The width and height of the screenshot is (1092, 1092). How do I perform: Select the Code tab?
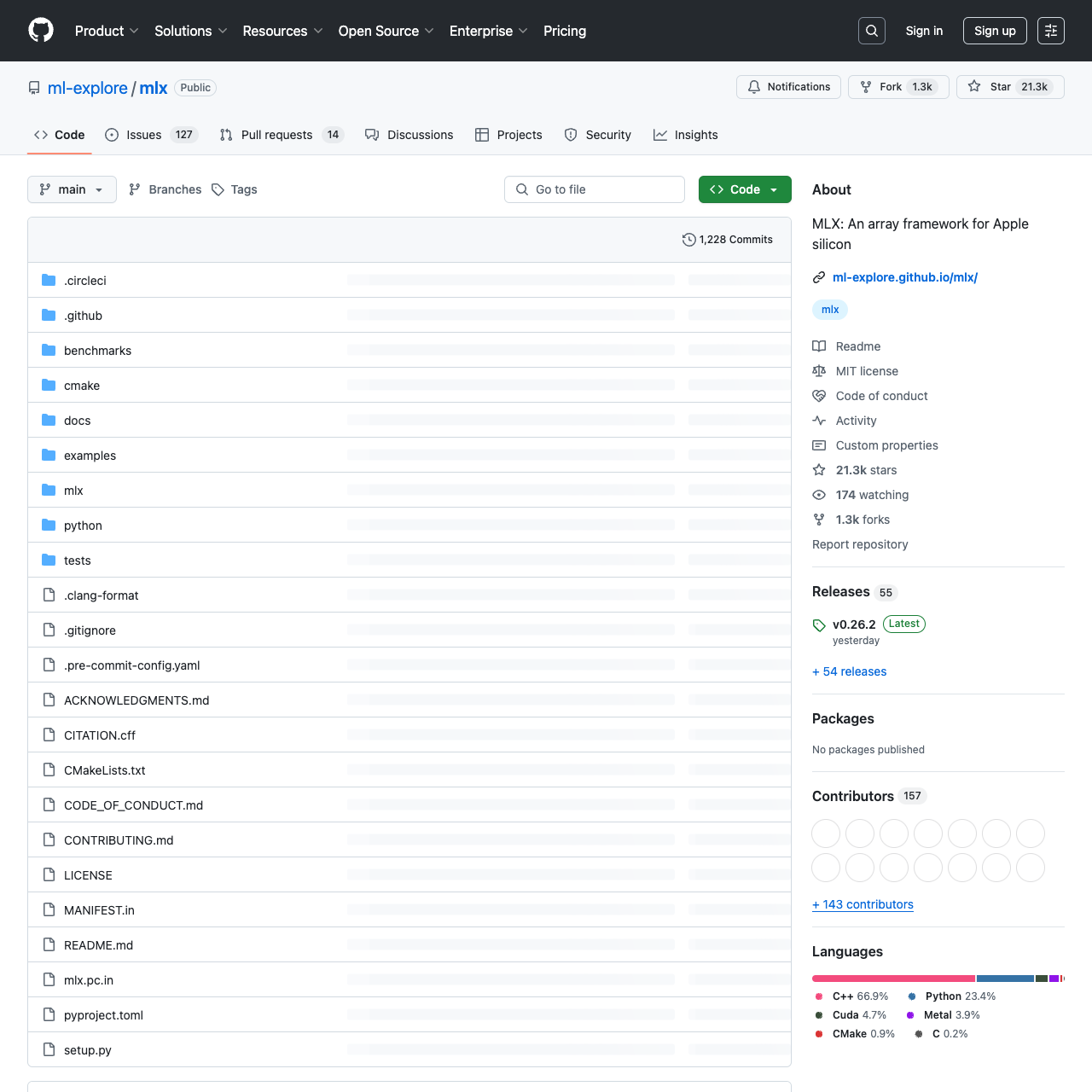pyautogui.click(x=59, y=135)
